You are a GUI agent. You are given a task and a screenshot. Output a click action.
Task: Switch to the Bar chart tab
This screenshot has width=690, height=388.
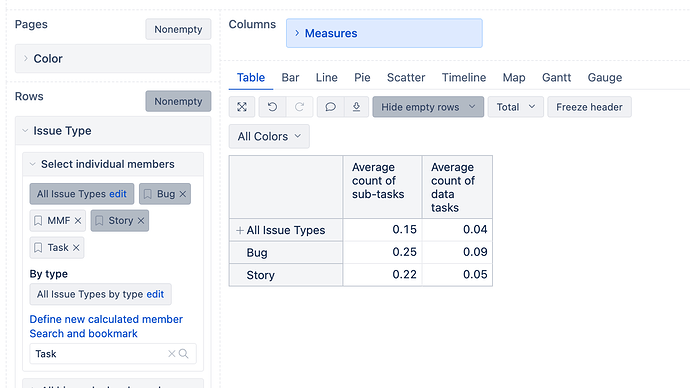[290, 77]
